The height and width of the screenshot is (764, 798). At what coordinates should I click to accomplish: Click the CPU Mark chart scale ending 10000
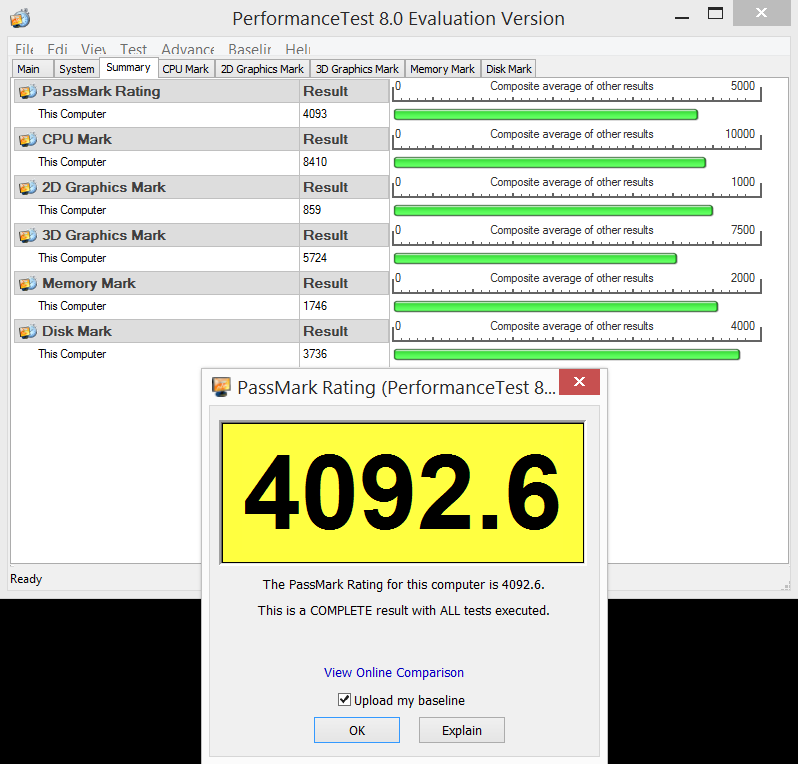pyautogui.click(x=577, y=139)
